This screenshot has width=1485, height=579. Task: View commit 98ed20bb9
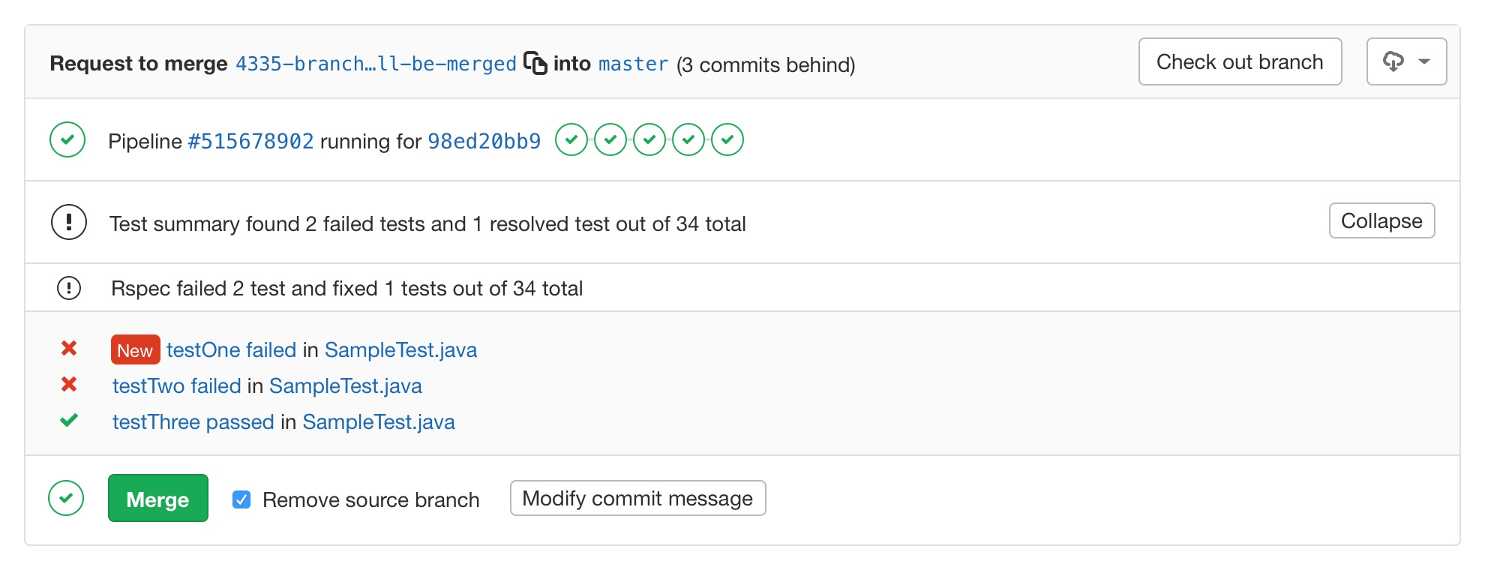(484, 141)
